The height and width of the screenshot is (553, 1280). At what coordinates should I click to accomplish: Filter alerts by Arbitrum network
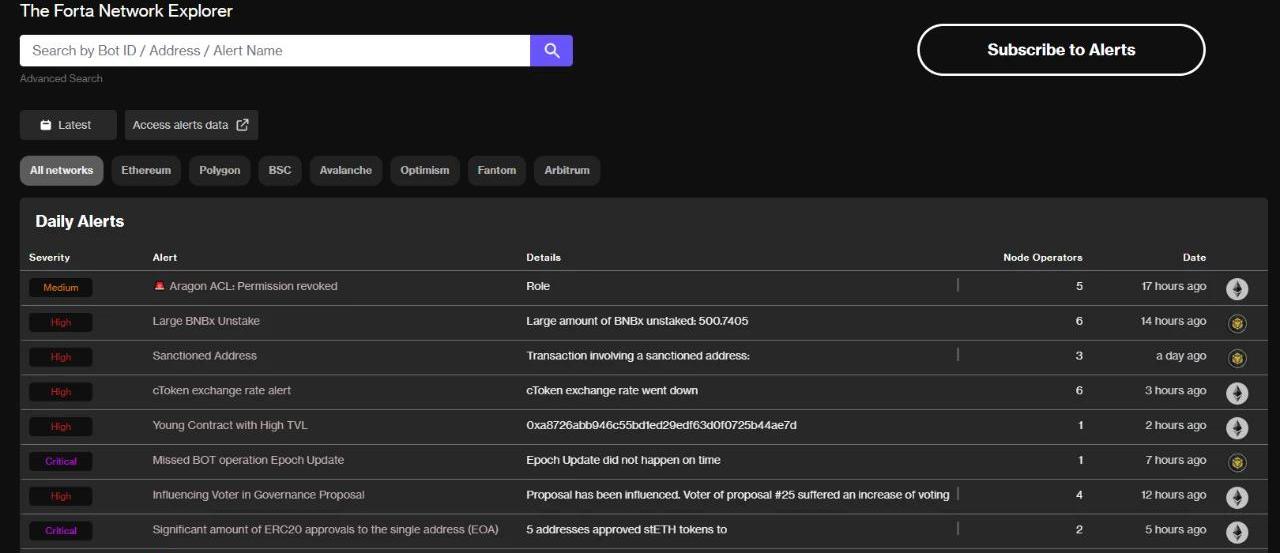click(567, 170)
